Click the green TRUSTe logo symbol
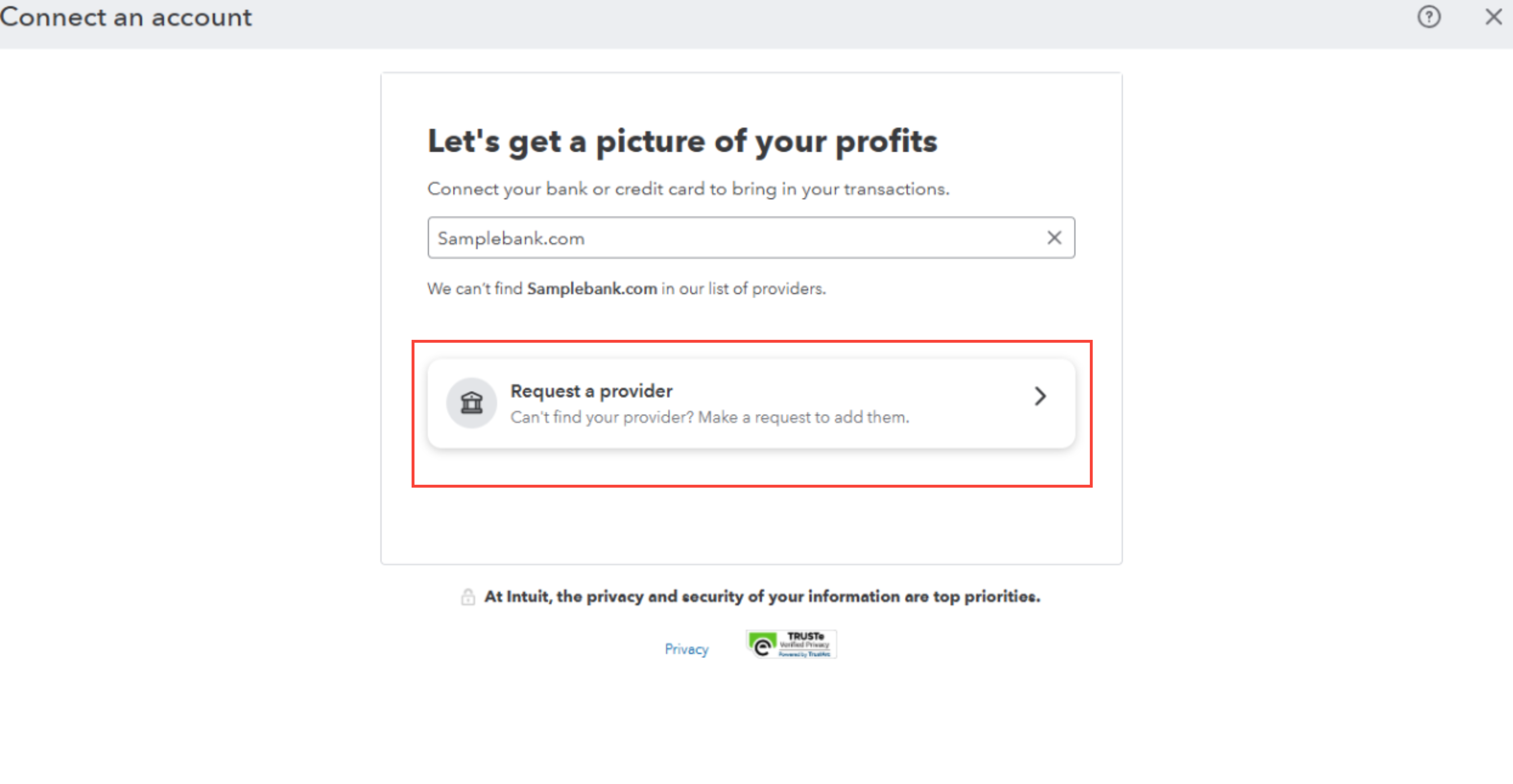 click(x=762, y=645)
